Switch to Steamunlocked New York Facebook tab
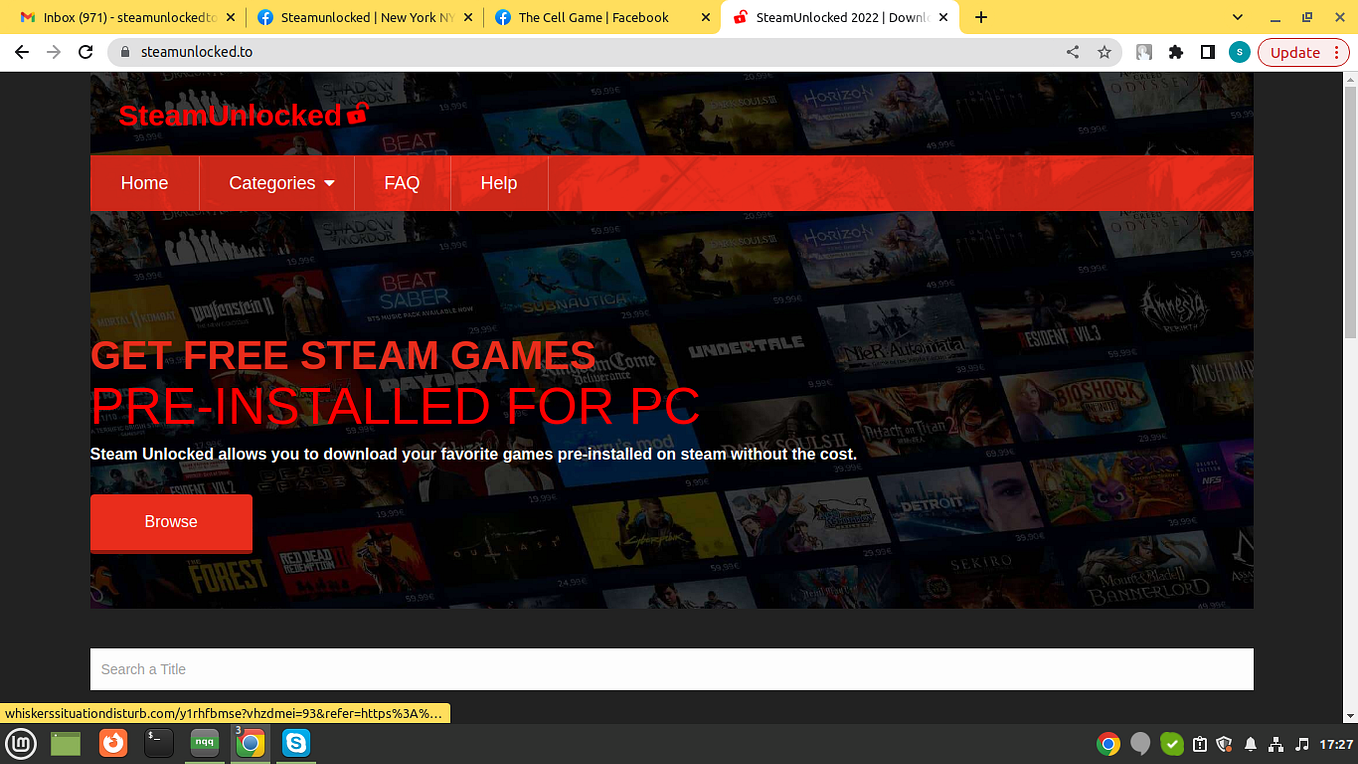This screenshot has width=1358, height=764. coord(365,17)
